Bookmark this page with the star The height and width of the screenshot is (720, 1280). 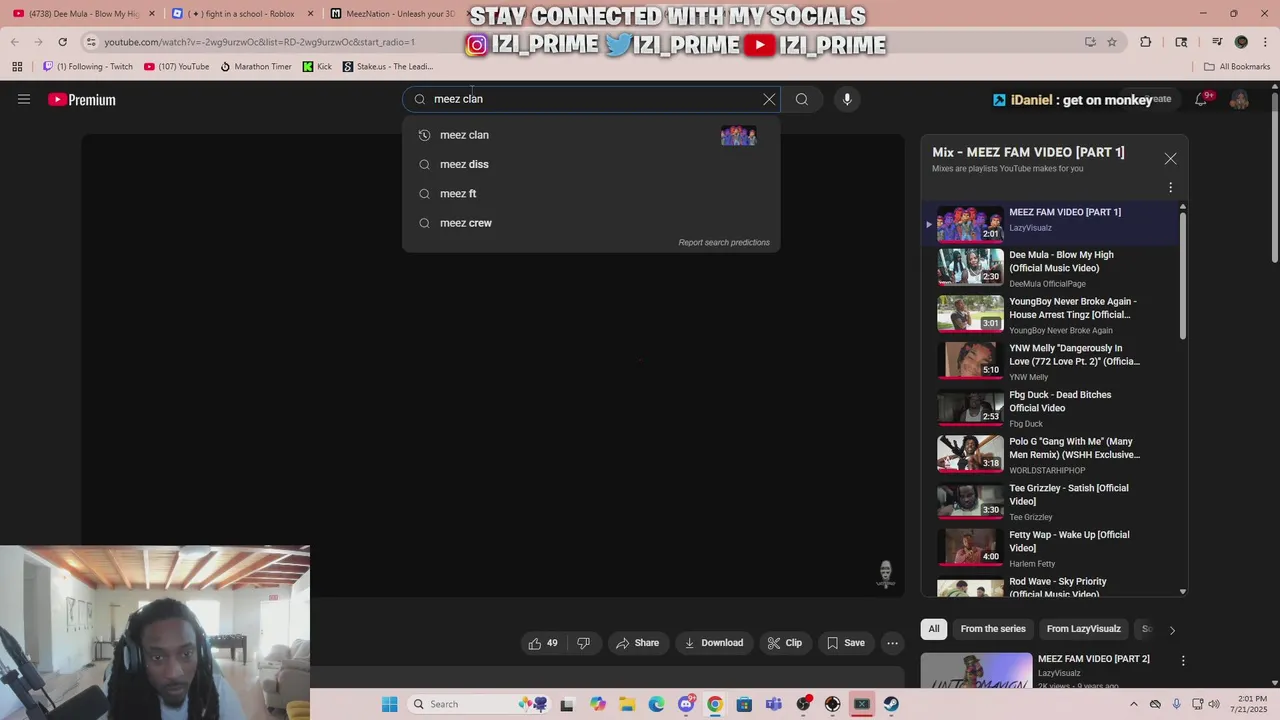(1112, 42)
